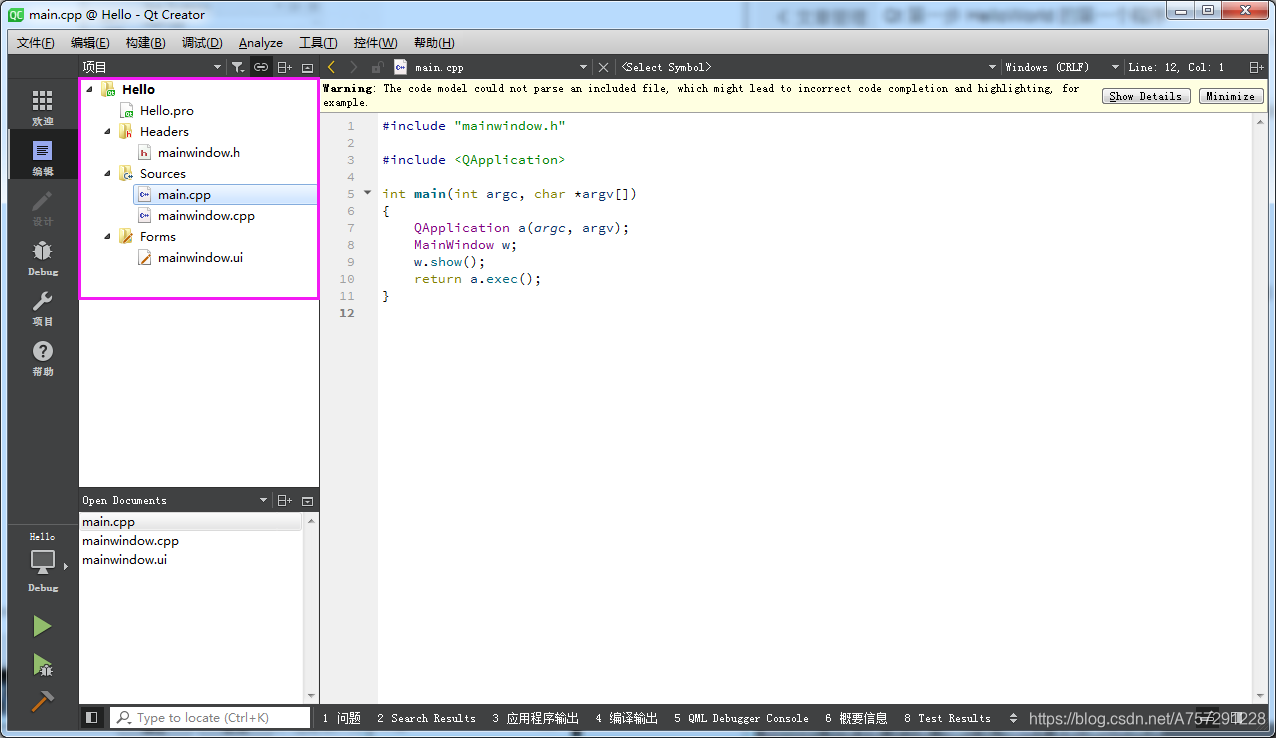The width and height of the screenshot is (1276, 738).
Task: Close the main.cpp document
Action: point(603,67)
